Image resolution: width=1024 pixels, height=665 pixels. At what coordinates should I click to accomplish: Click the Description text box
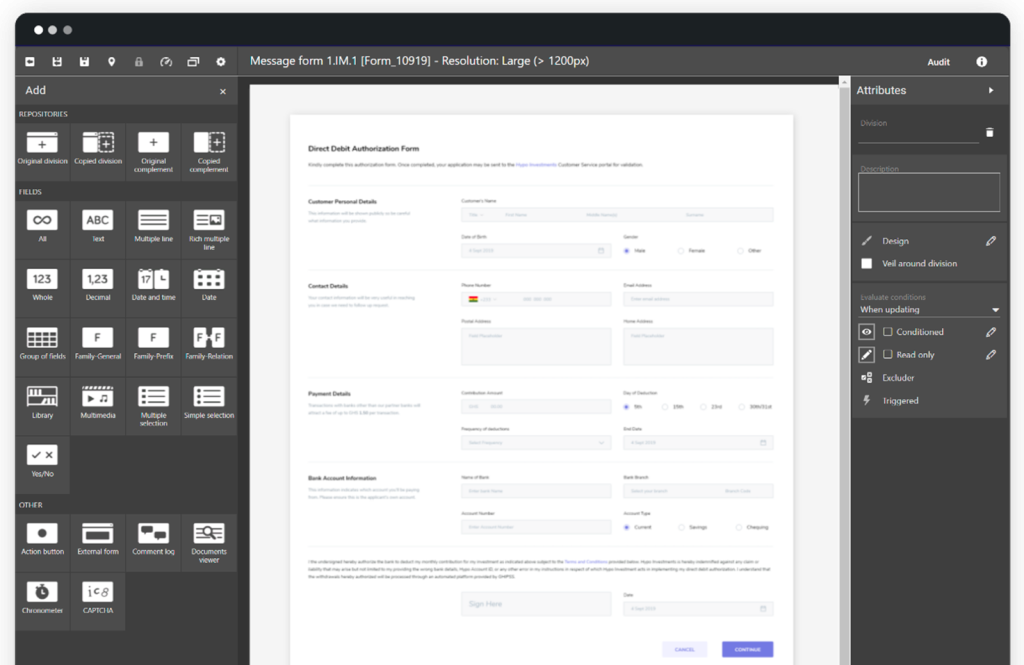click(x=929, y=192)
